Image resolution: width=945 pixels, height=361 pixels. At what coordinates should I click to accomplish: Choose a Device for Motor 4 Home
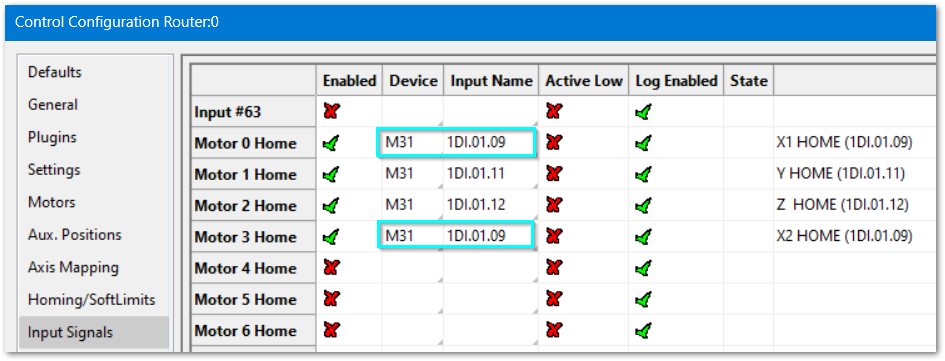[x=413, y=268]
